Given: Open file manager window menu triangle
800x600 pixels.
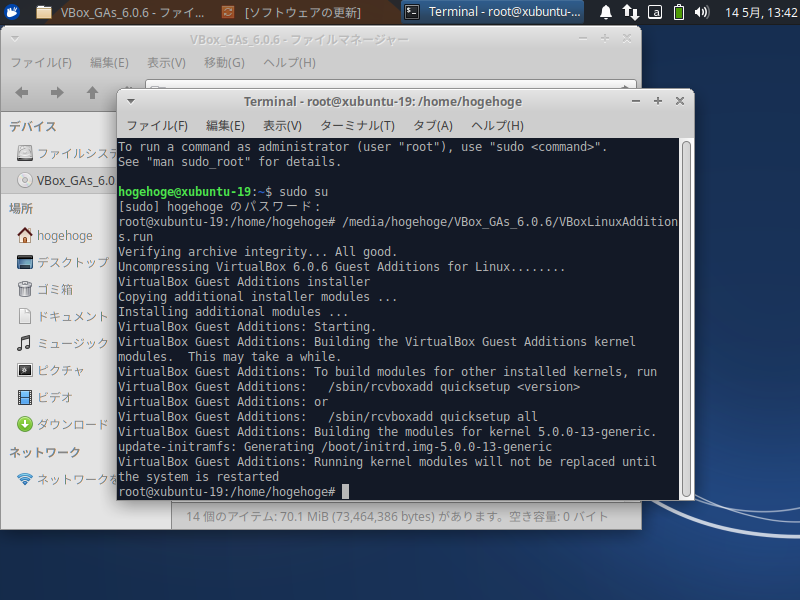Looking at the screenshot, I should pos(15,39).
